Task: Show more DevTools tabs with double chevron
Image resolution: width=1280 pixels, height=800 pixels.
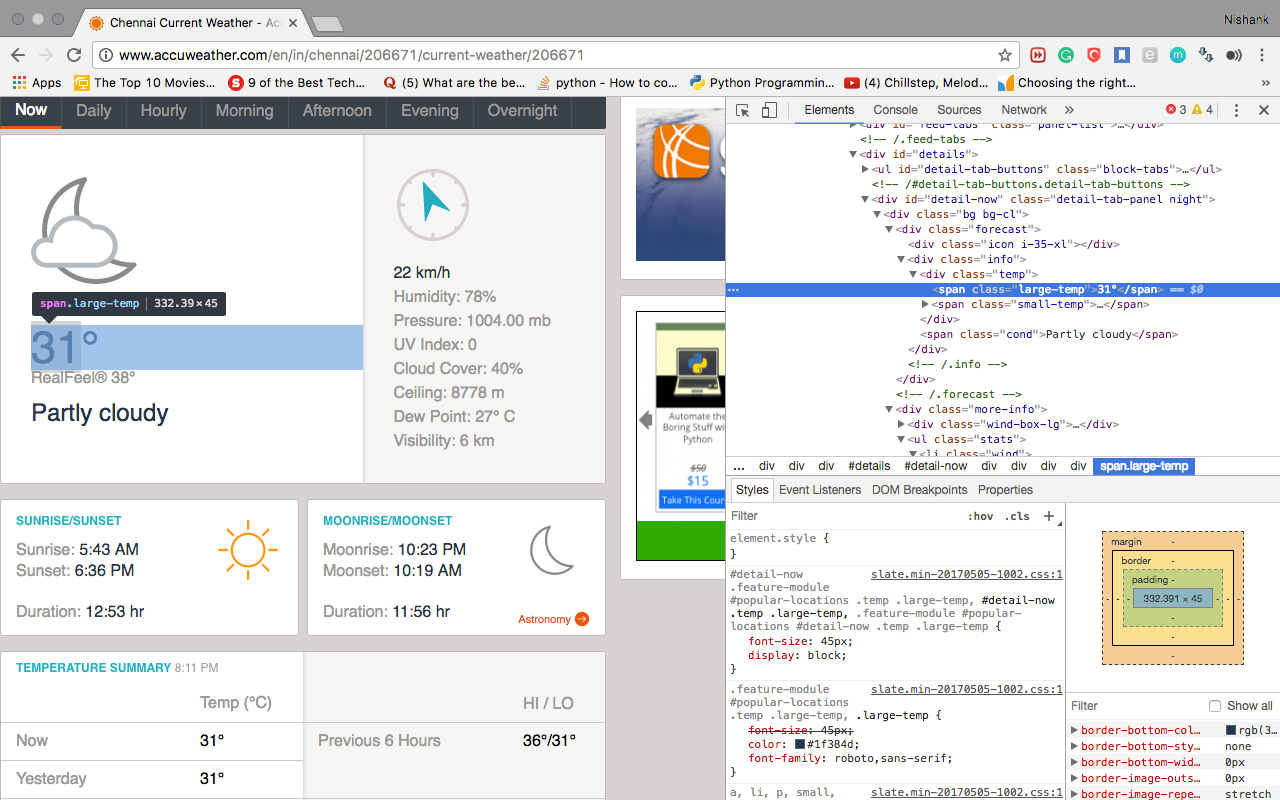Action: (x=1069, y=110)
